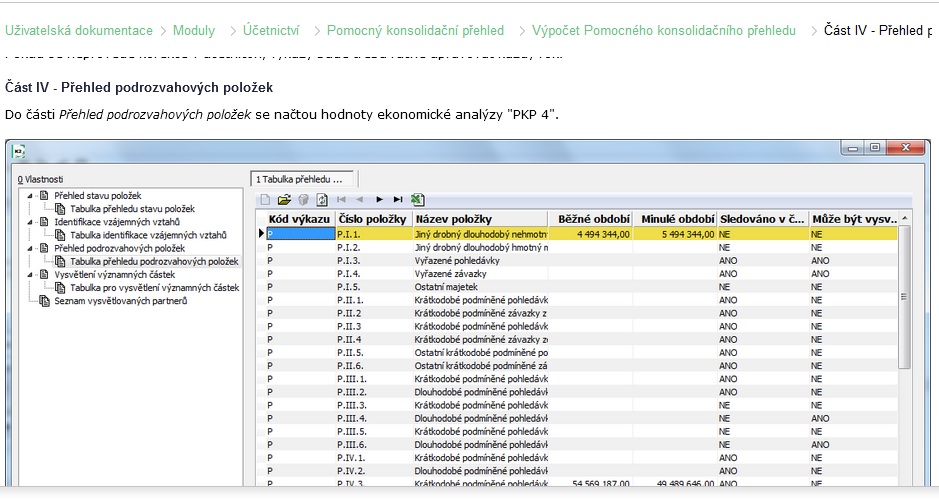Go to next record arrow icon

click(379, 199)
